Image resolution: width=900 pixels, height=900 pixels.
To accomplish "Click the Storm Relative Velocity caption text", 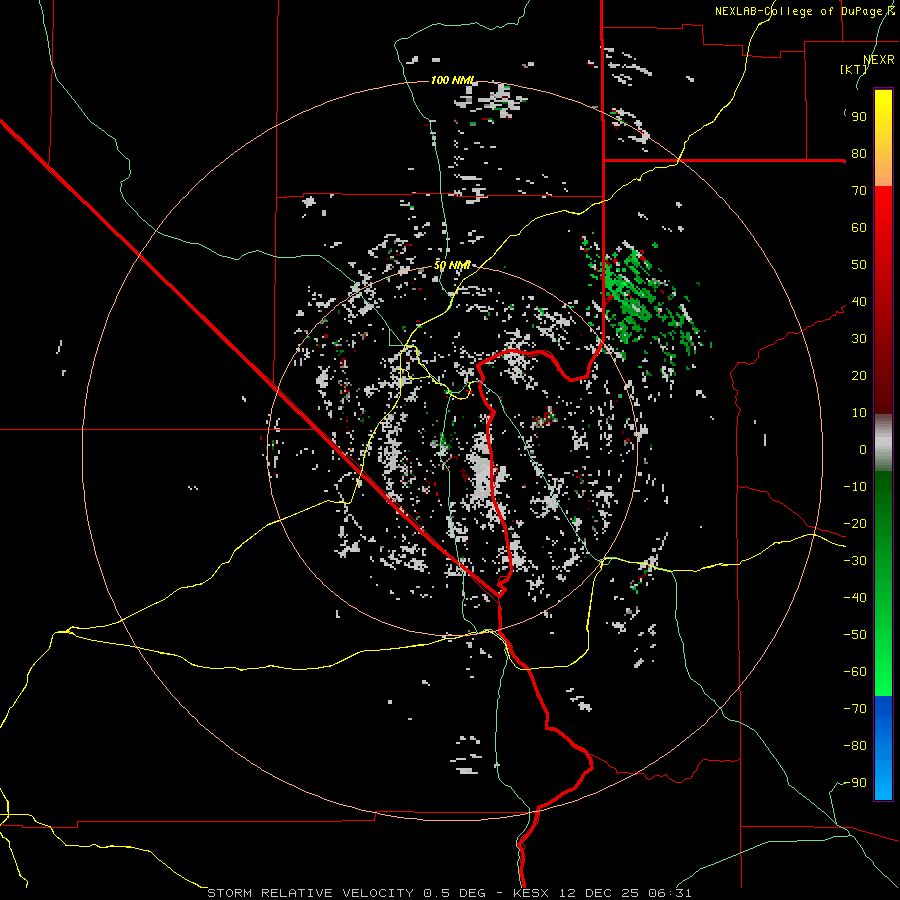I will [x=449, y=893].
